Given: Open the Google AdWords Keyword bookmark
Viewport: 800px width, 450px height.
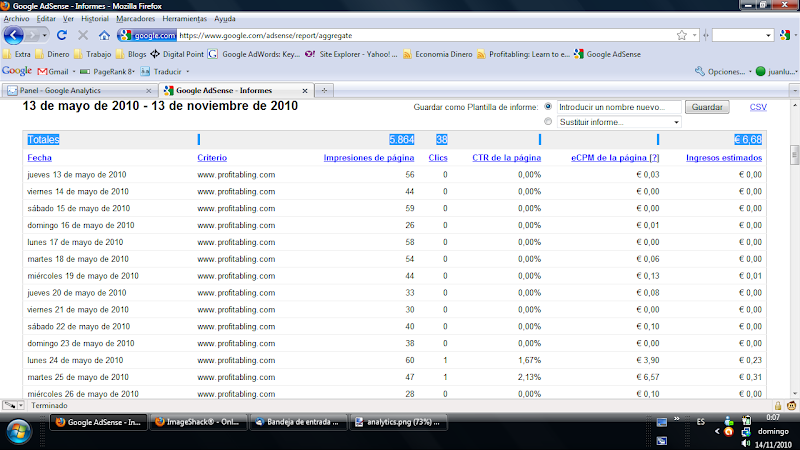Looking at the screenshot, I should click(x=254, y=54).
